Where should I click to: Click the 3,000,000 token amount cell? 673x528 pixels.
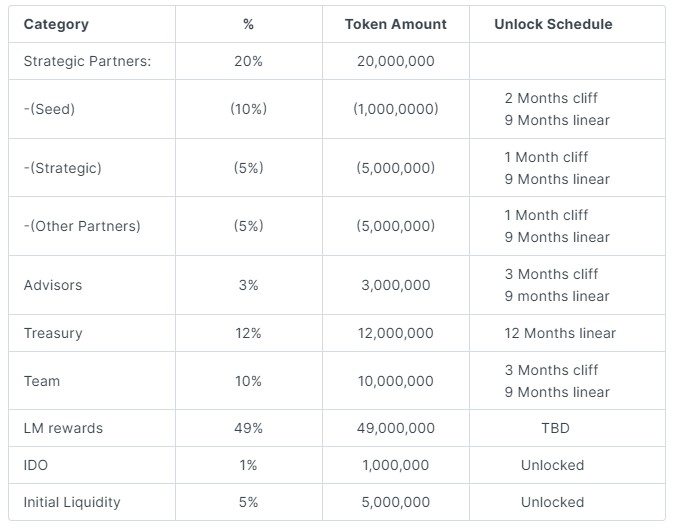tap(395, 285)
